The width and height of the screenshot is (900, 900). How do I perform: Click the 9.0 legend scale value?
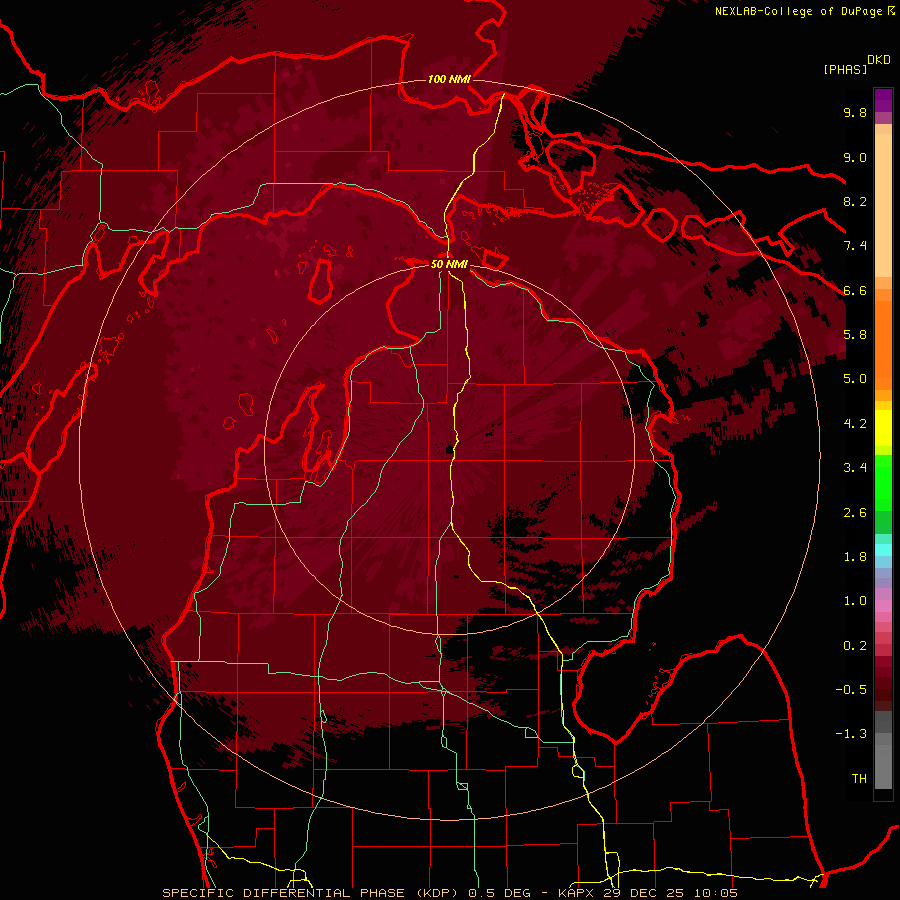(x=855, y=158)
